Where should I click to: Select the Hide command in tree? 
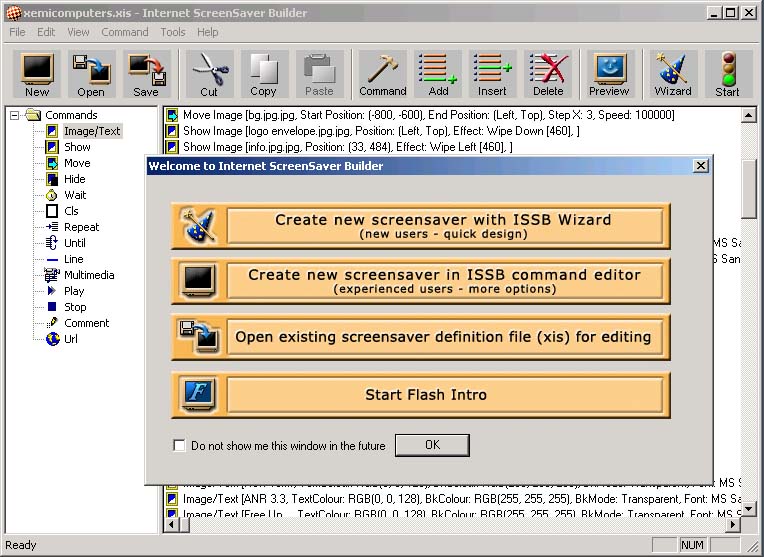coord(75,179)
